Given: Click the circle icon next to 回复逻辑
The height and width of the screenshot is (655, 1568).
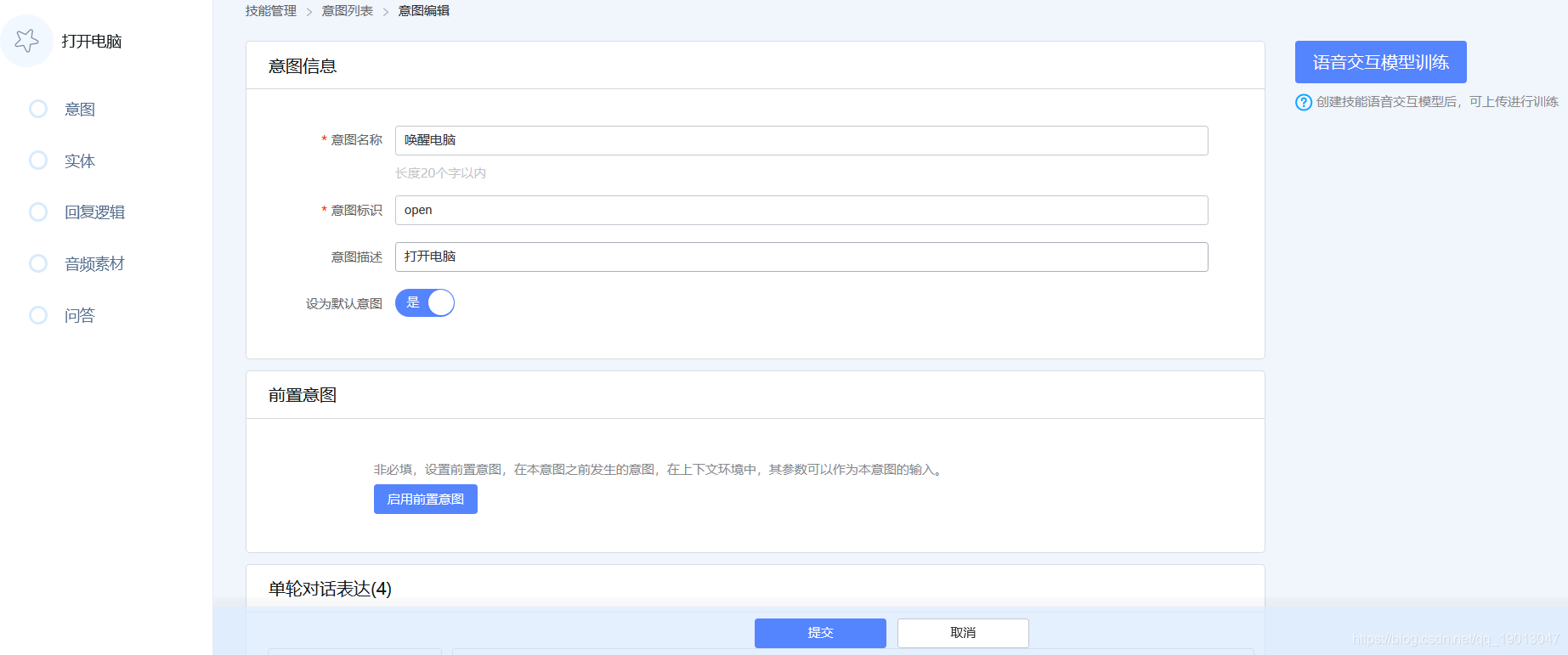Looking at the screenshot, I should 38,212.
